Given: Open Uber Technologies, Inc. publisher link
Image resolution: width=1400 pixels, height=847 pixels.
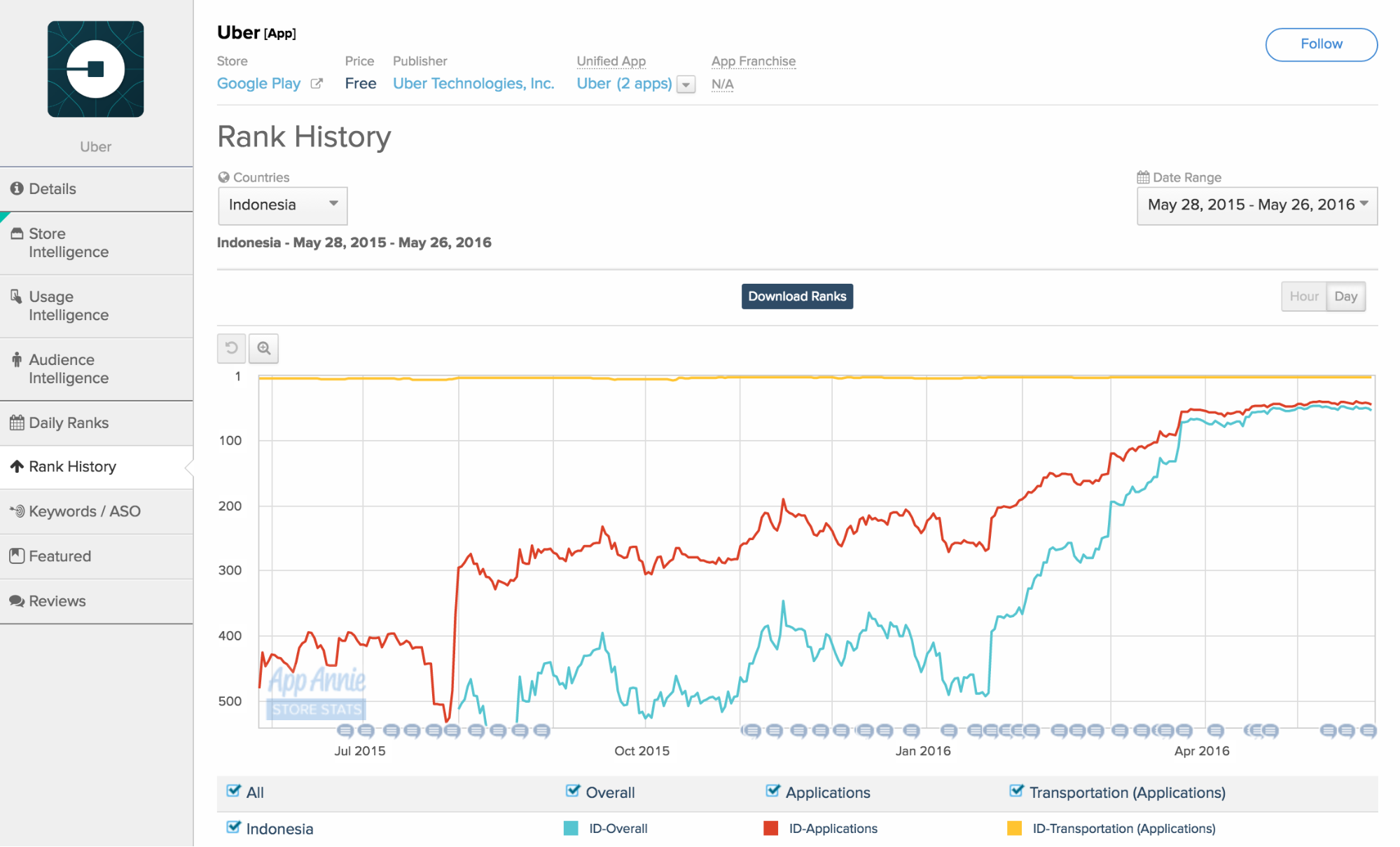Looking at the screenshot, I should point(473,83).
